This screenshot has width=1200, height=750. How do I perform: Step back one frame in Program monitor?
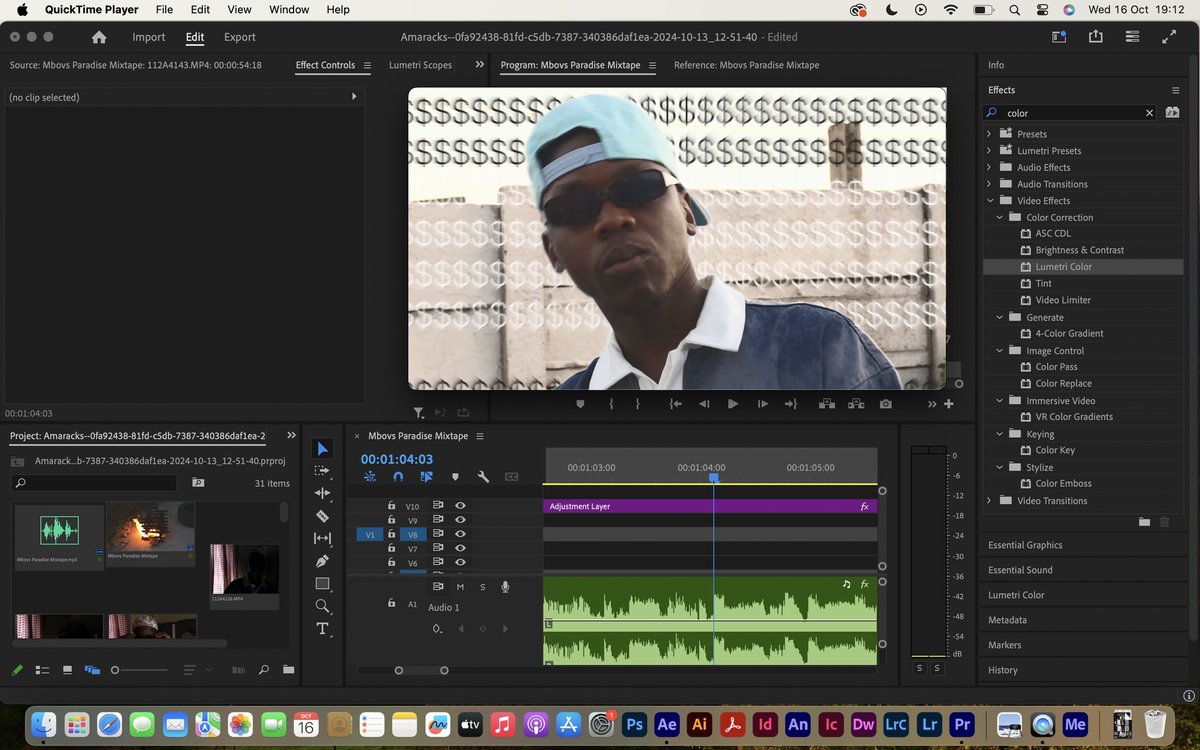pos(704,404)
